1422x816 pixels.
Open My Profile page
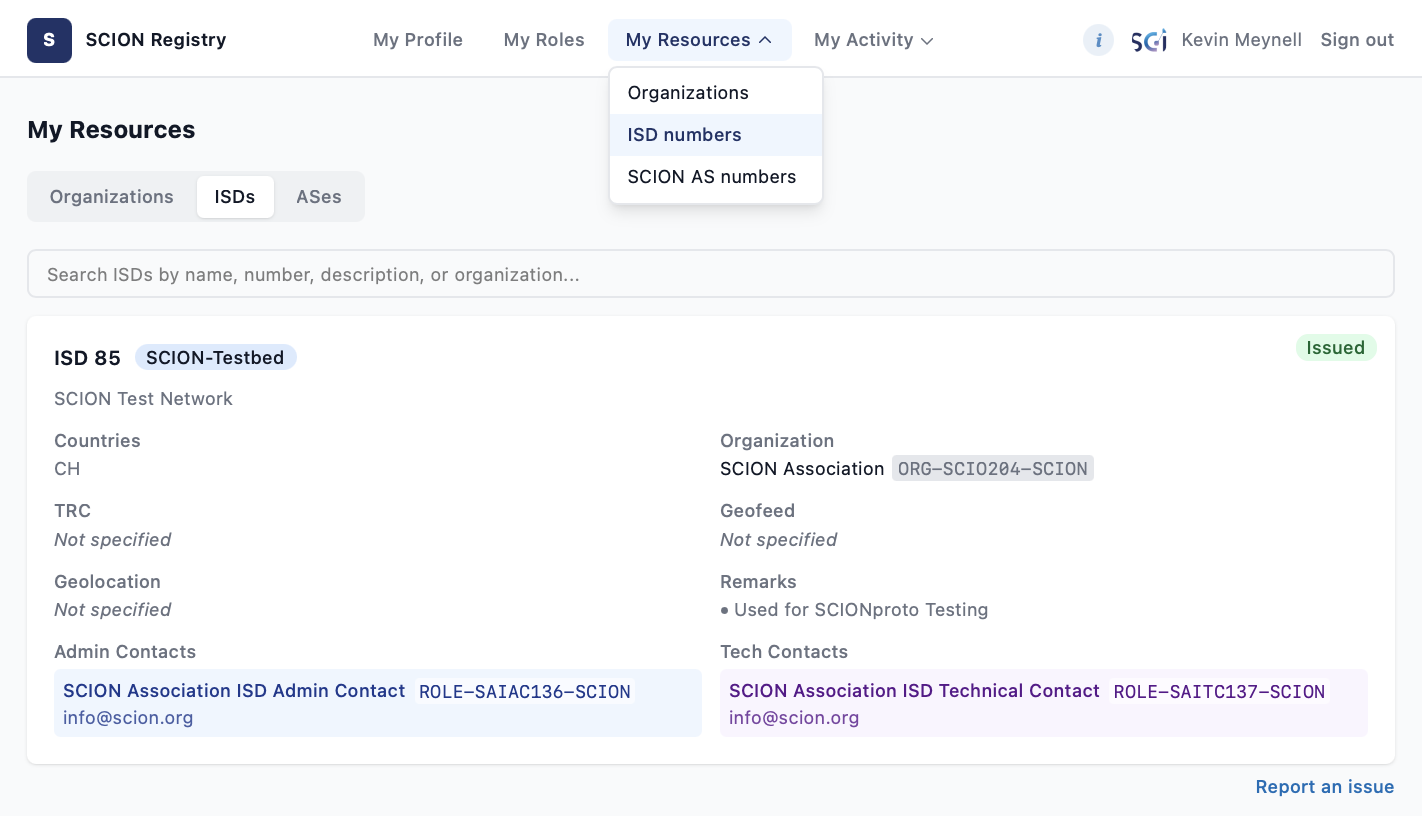[418, 40]
